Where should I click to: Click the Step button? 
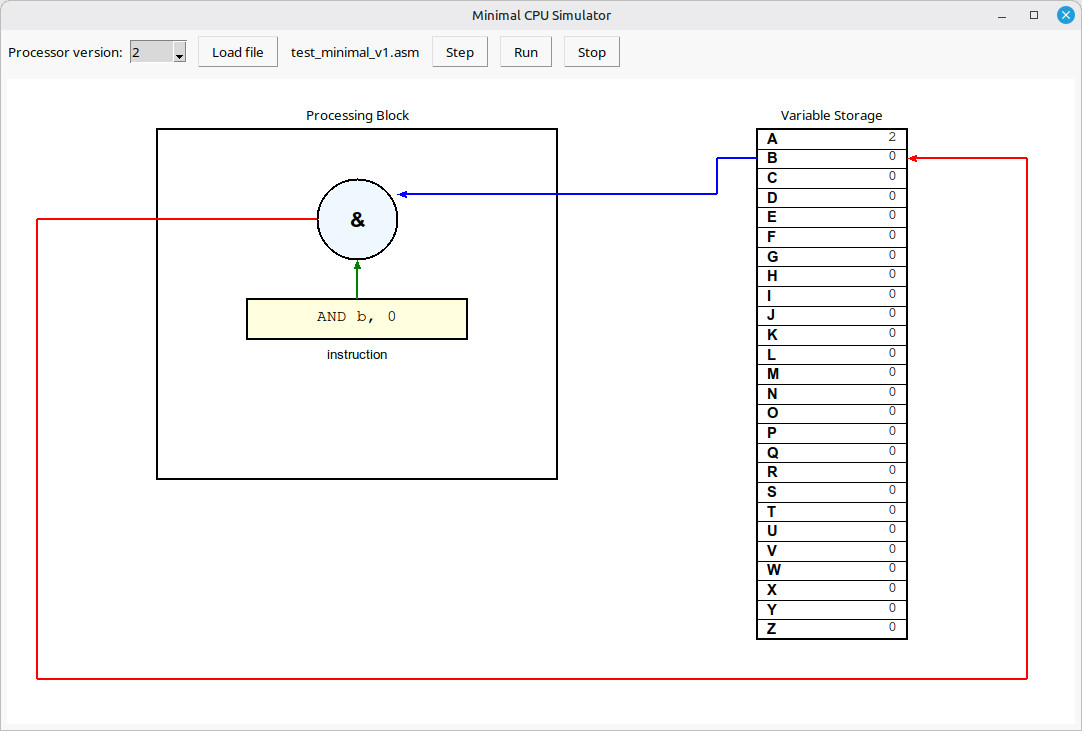click(460, 52)
